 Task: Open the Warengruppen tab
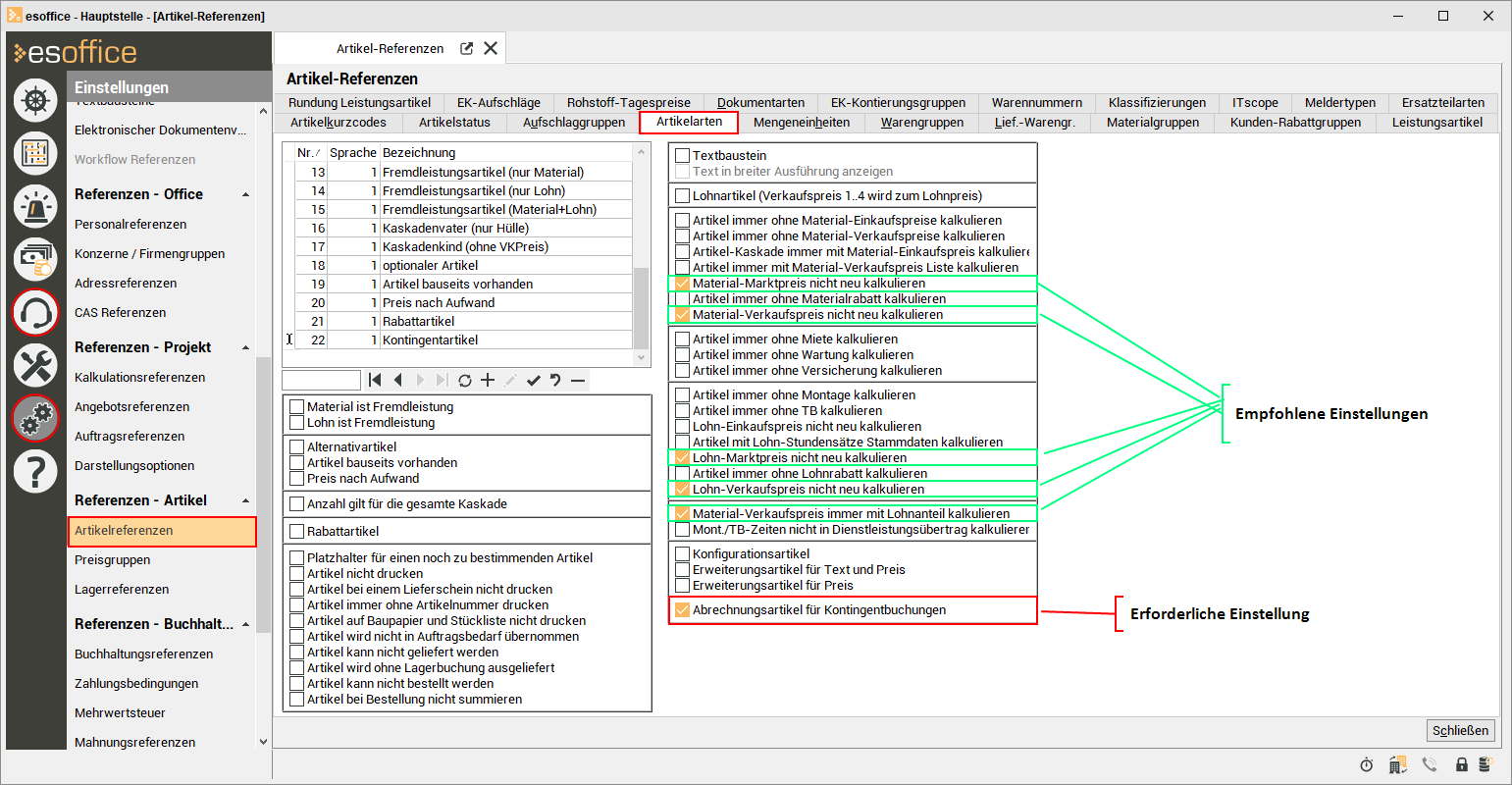point(922,122)
